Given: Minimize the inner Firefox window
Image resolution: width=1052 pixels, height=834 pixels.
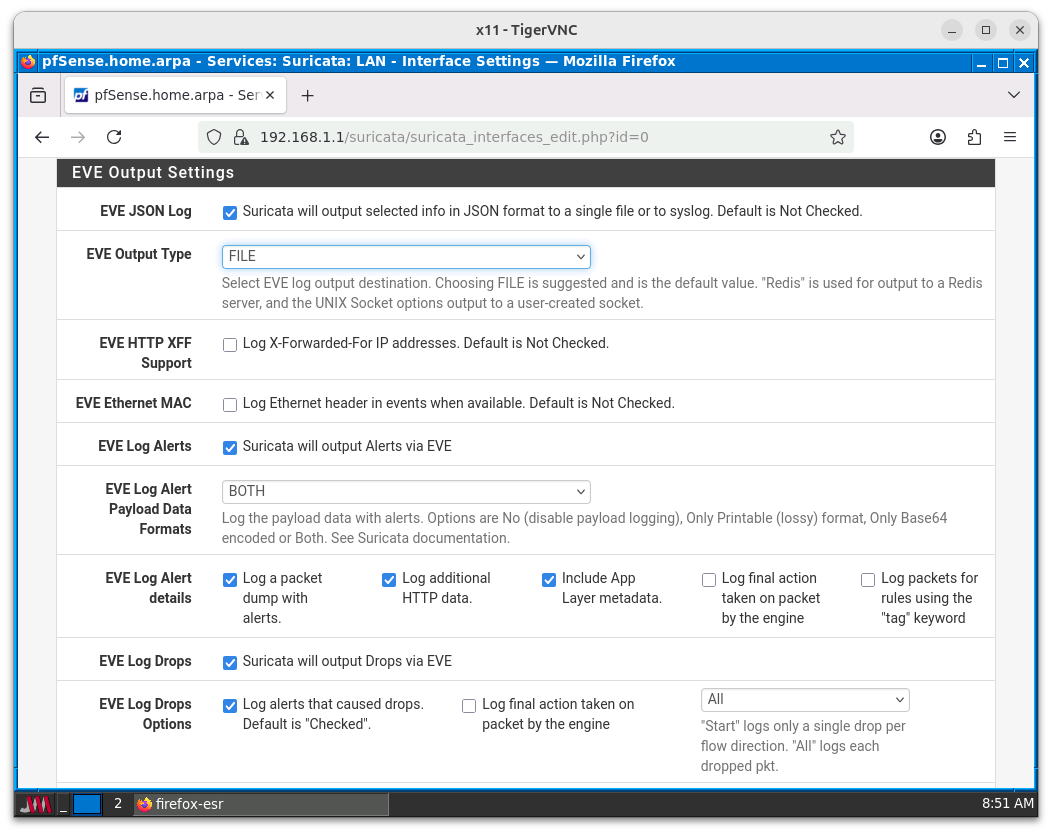Looking at the screenshot, I should 982,63.
